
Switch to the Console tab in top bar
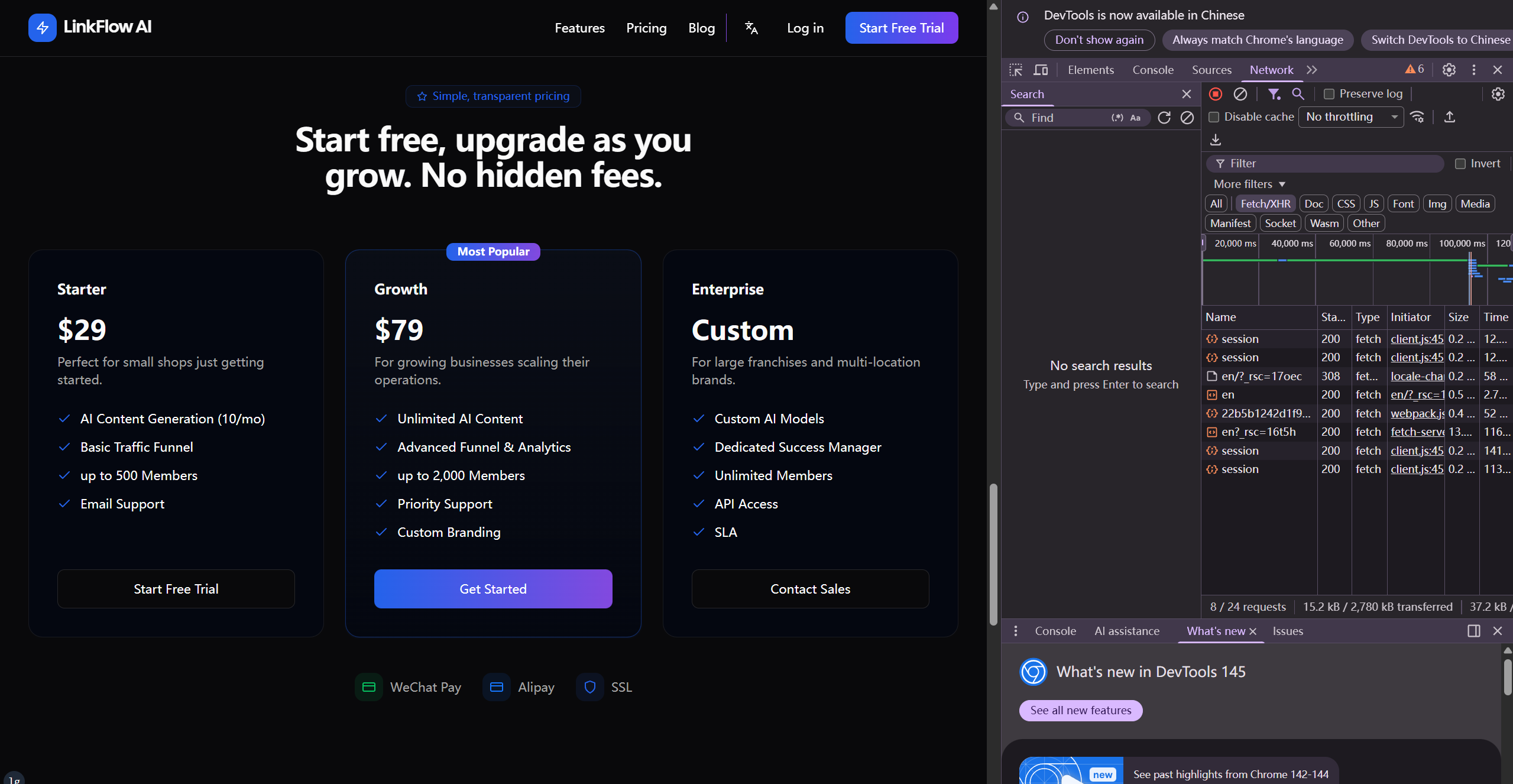(x=1153, y=70)
